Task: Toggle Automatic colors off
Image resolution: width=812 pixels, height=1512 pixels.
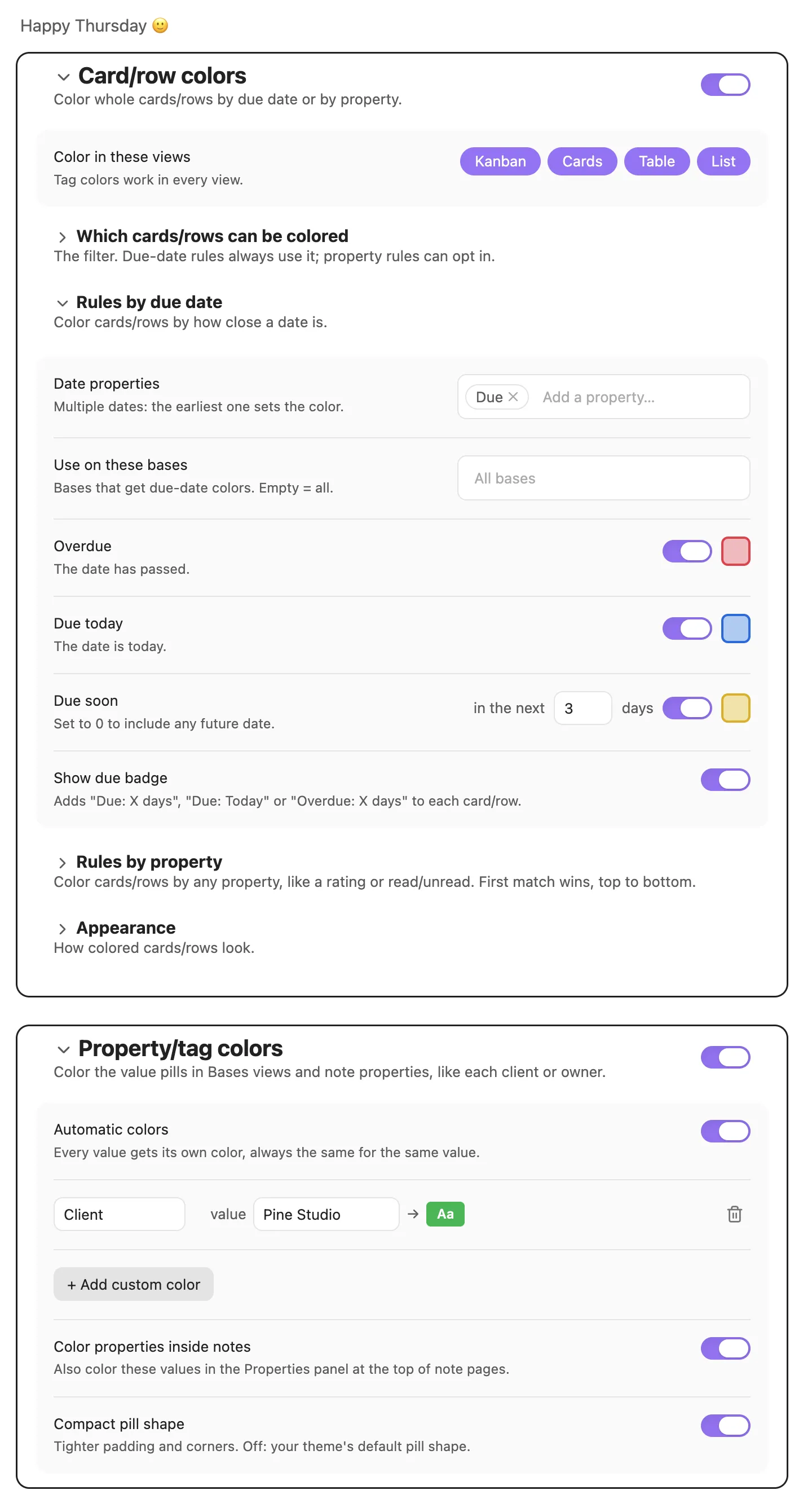Action: coord(725,1131)
